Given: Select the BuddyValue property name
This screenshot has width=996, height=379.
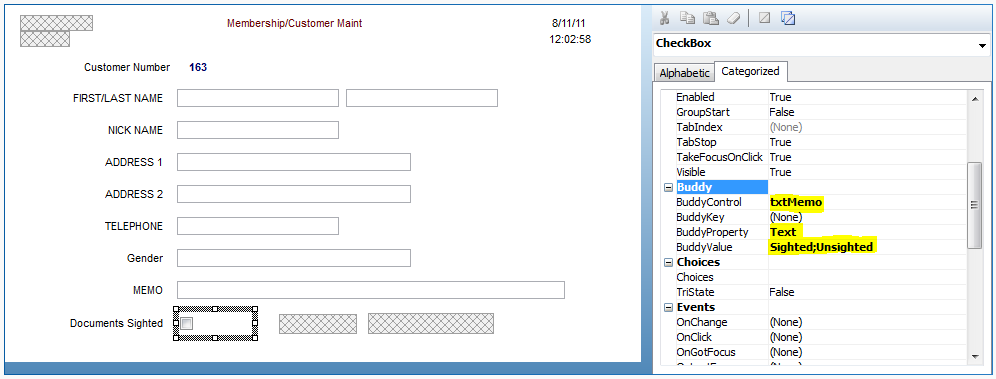Looking at the screenshot, I should click(704, 247).
